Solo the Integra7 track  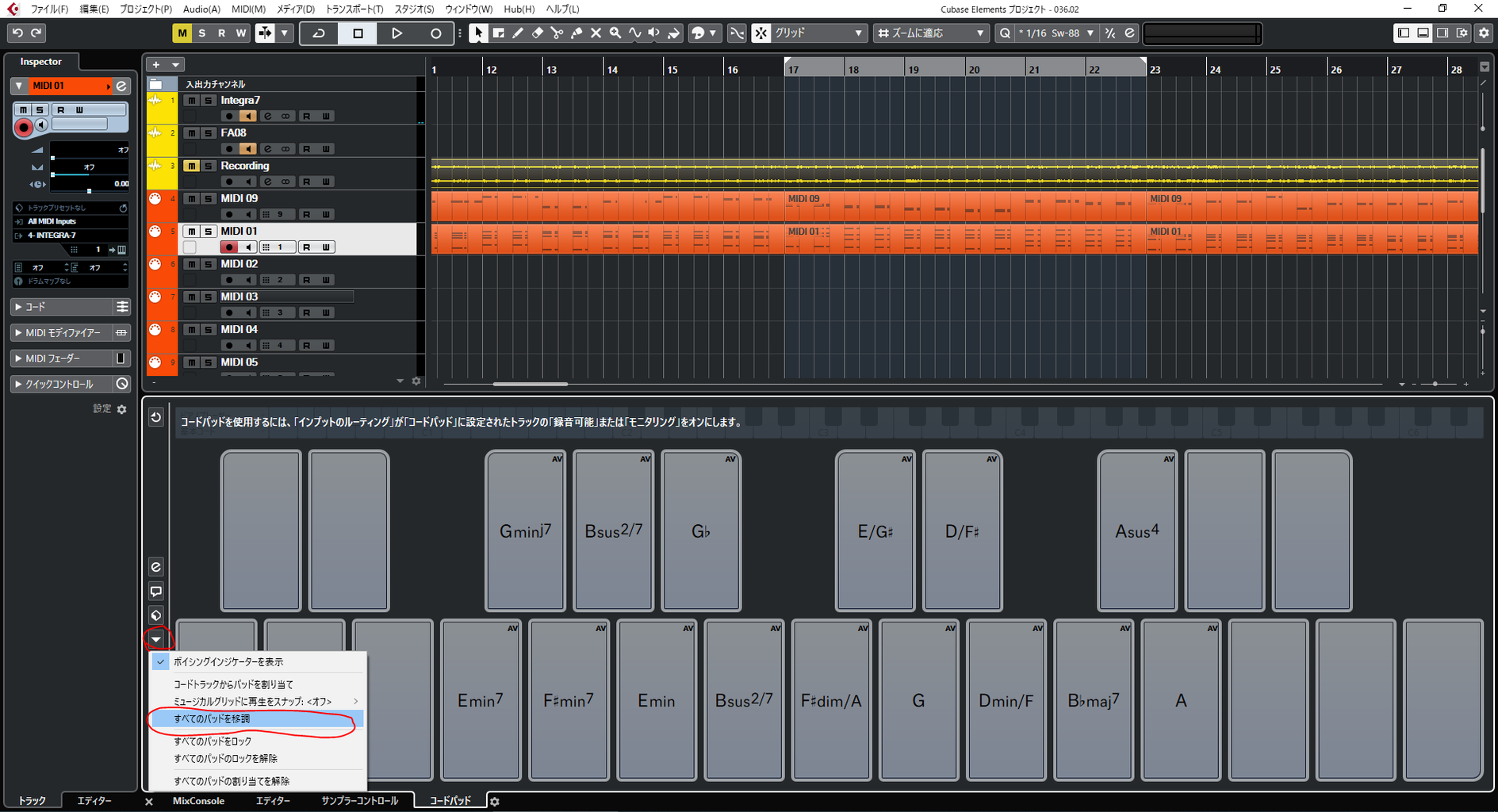208,101
